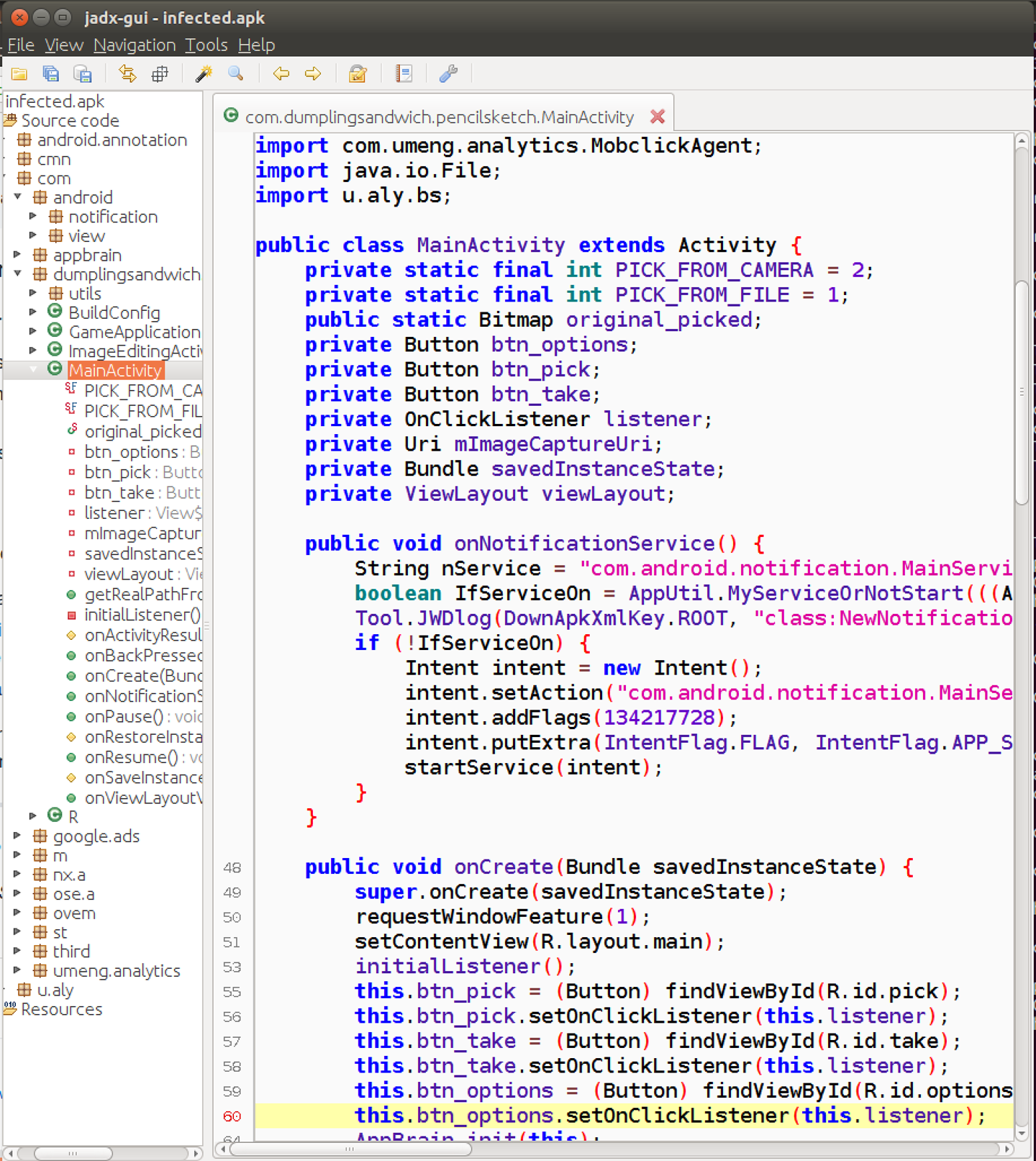Select the third package
1036x1161 pixels.
click(x=71, y=951)
